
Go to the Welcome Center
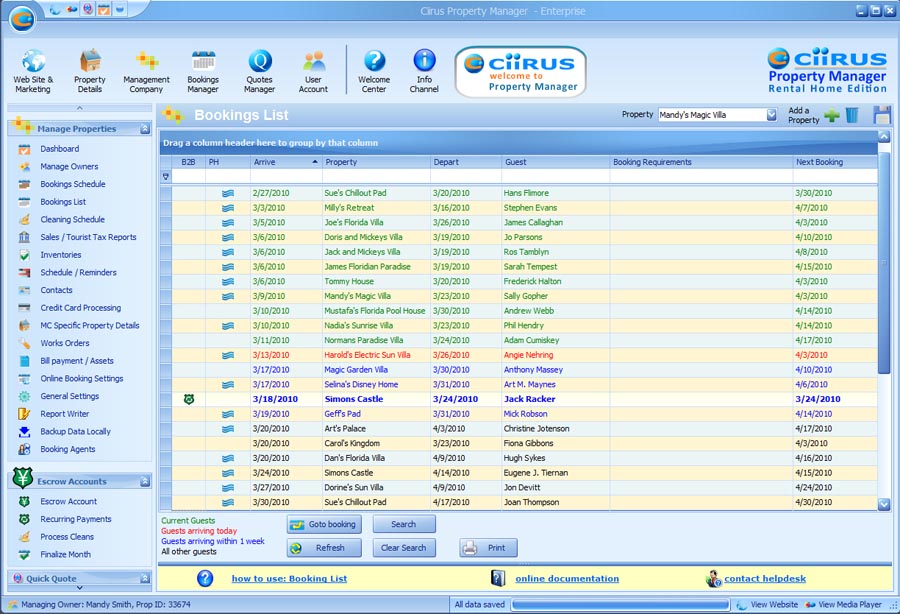pos(374,72)
